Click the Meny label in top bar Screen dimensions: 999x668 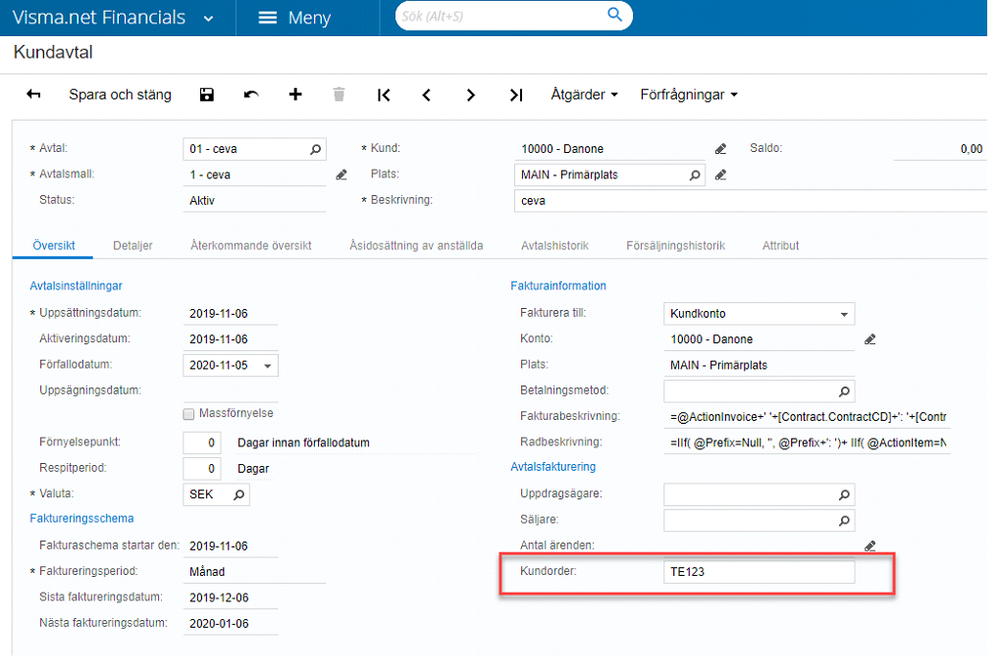pos(309,18)
